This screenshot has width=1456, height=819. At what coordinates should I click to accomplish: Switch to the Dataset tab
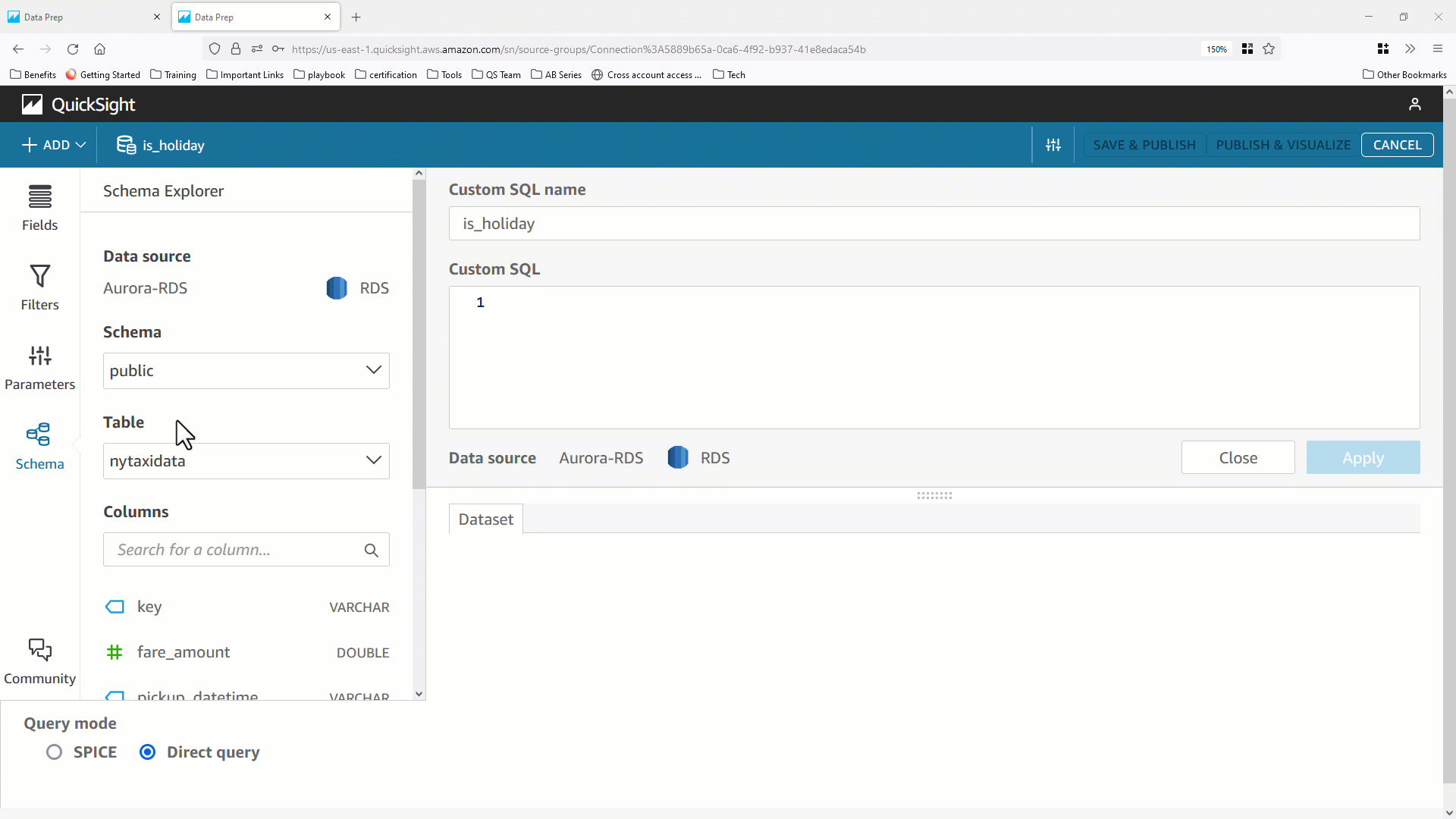tap(485, 519)
